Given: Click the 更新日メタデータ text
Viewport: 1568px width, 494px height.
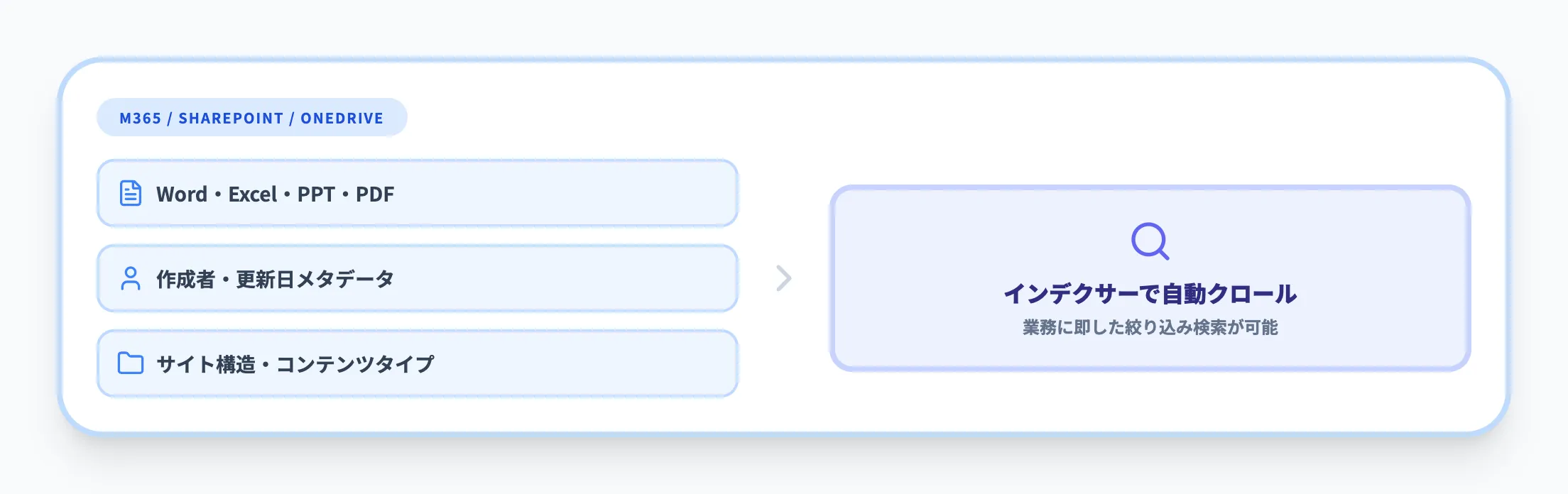Looking at the screenshot, I should 315,279.
